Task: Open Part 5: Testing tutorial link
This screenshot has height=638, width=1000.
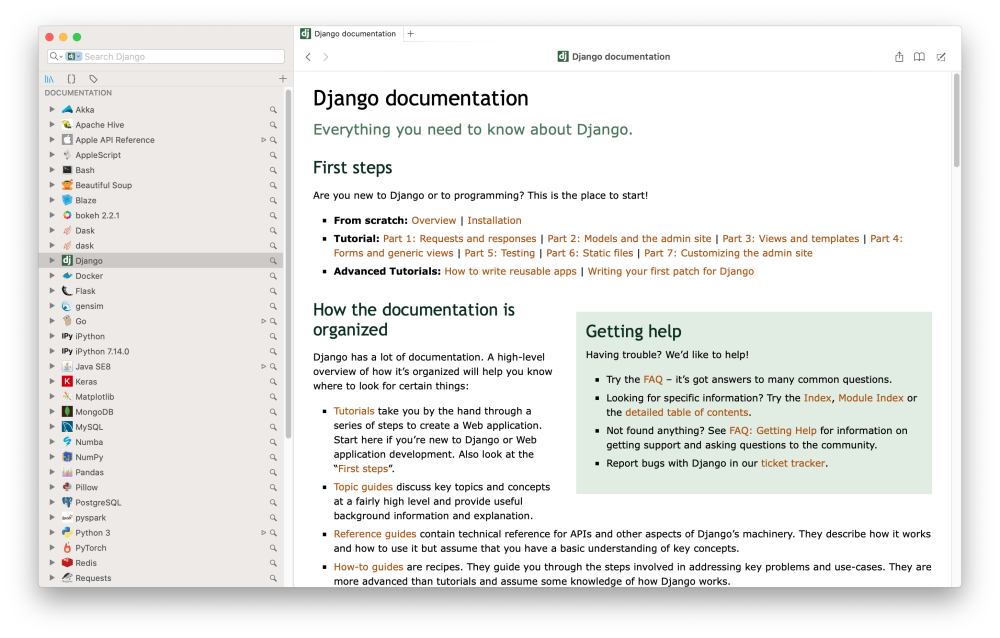Action: (x=499, y=253)
